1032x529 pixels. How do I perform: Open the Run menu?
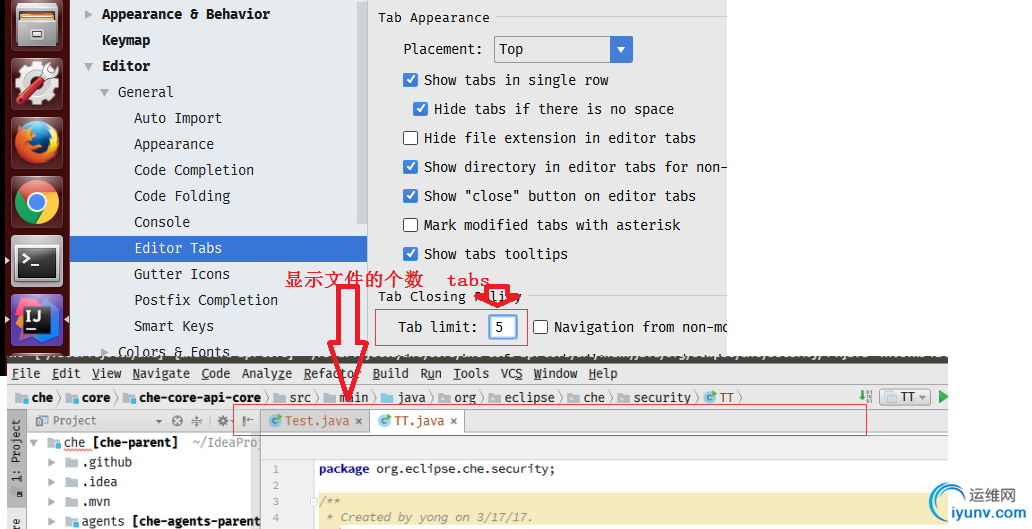(x=431, y=374)
